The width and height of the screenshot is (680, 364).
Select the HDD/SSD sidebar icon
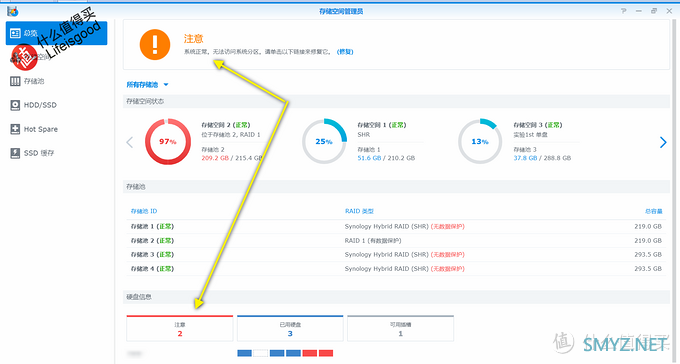[15, 105]
